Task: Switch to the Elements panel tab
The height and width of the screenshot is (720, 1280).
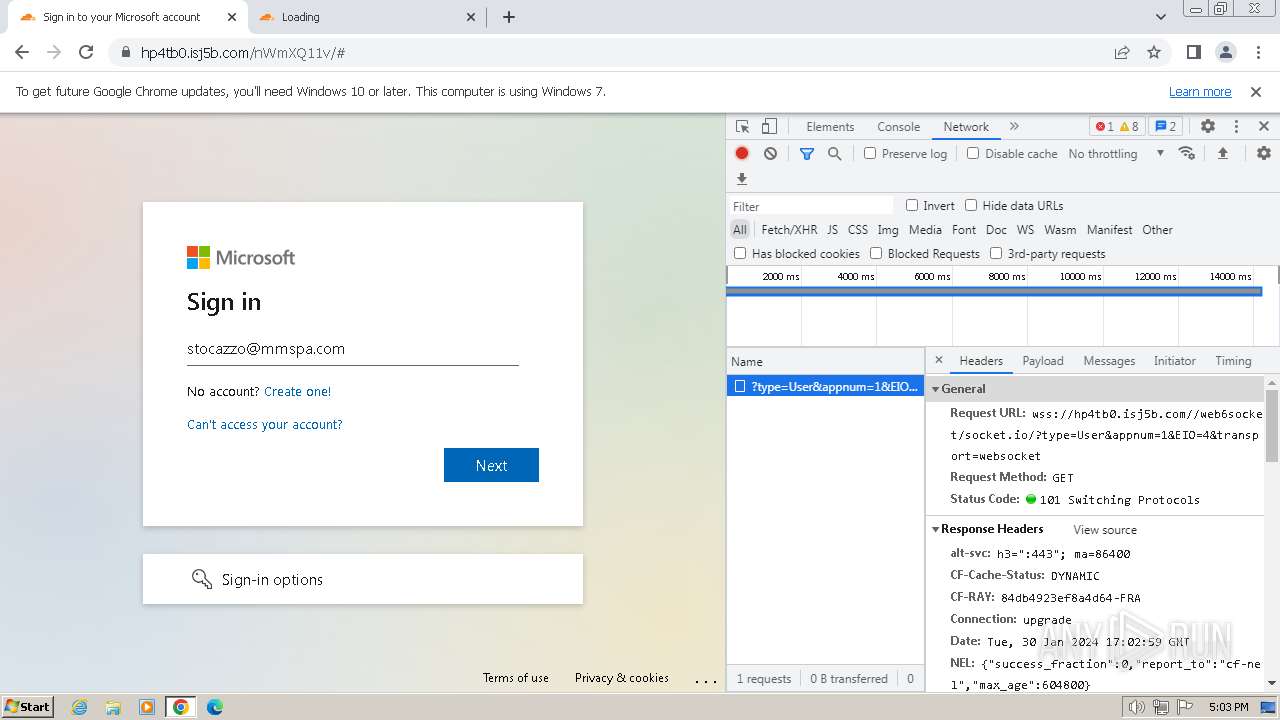Action: tap(830, 127)
